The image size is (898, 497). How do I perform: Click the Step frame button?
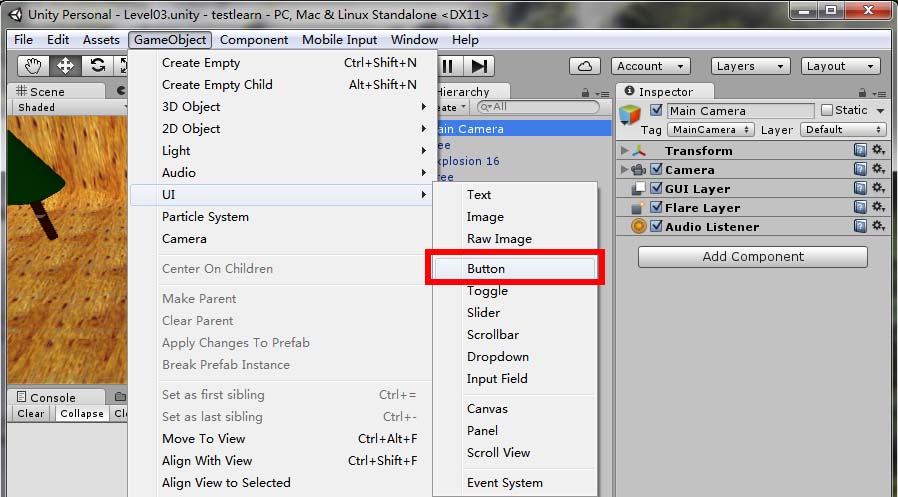pos(479,66)
